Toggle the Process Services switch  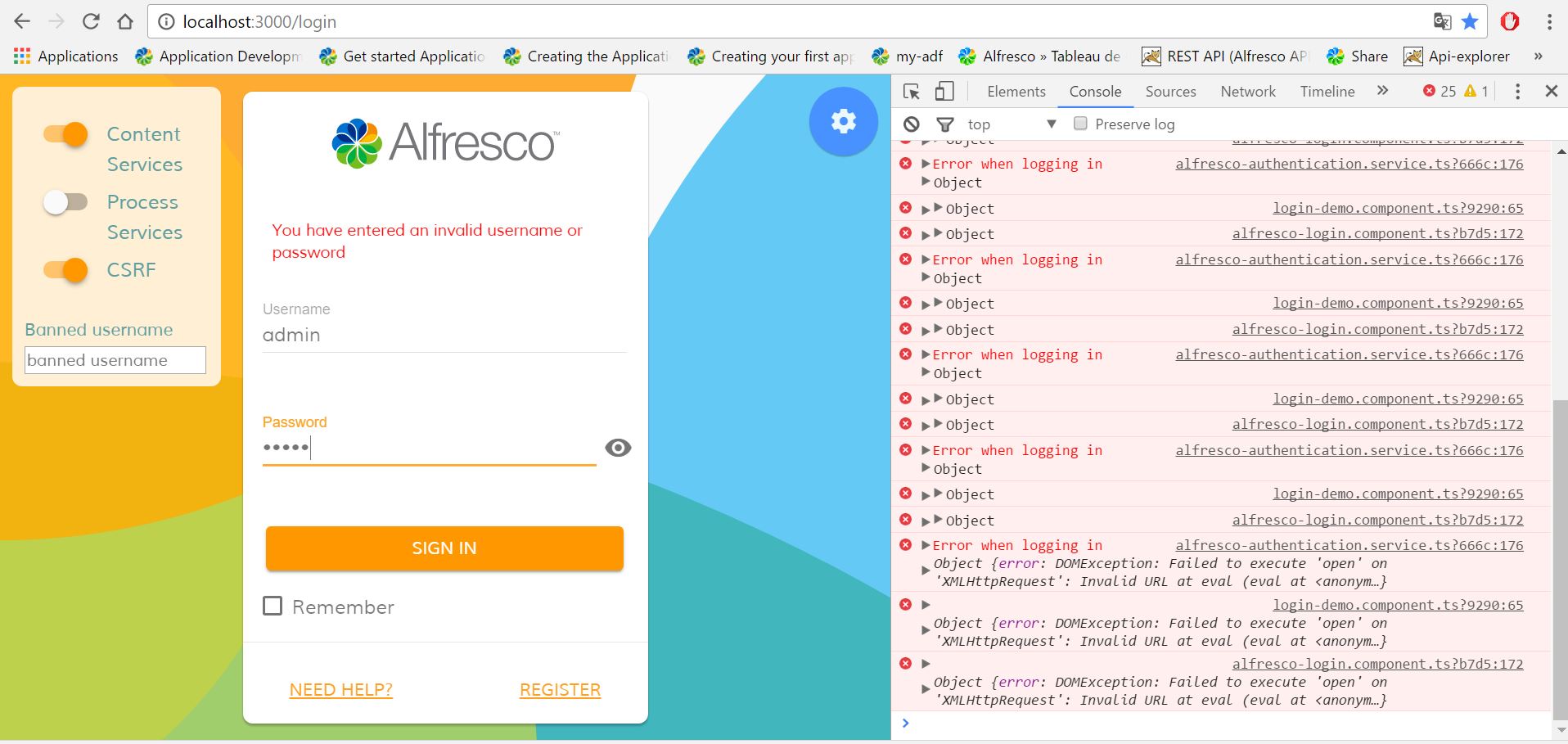pos(65,202)
